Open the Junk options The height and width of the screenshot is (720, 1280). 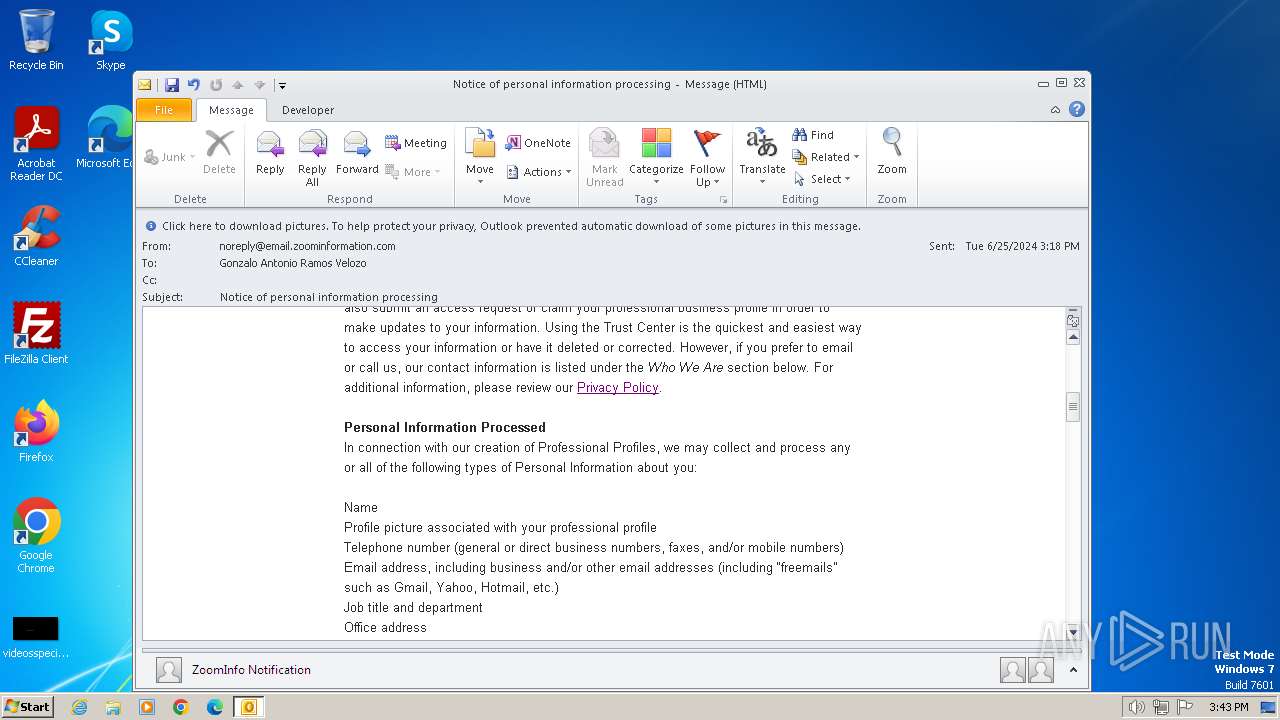(168, 157)
